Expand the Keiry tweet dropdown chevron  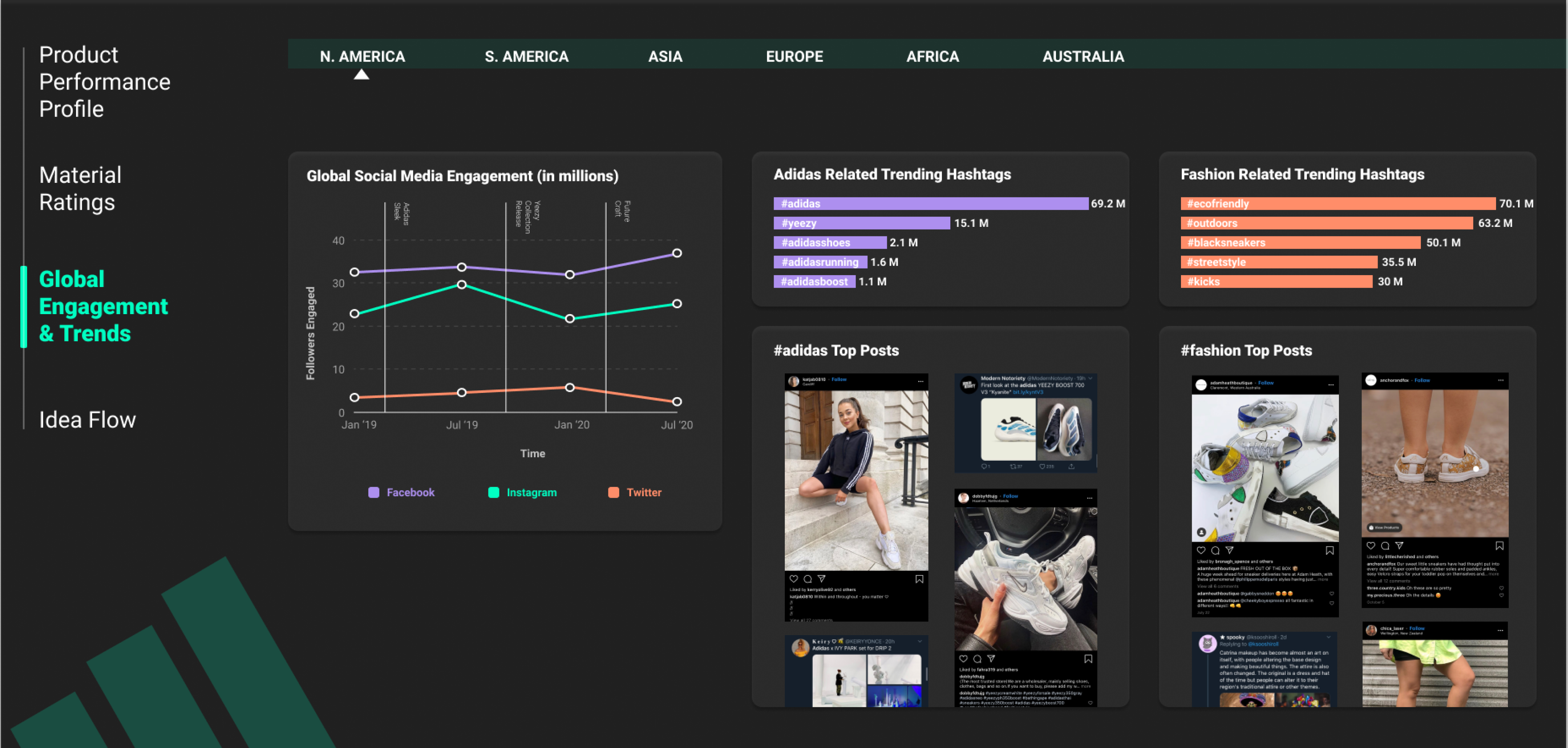click(920, 641)
